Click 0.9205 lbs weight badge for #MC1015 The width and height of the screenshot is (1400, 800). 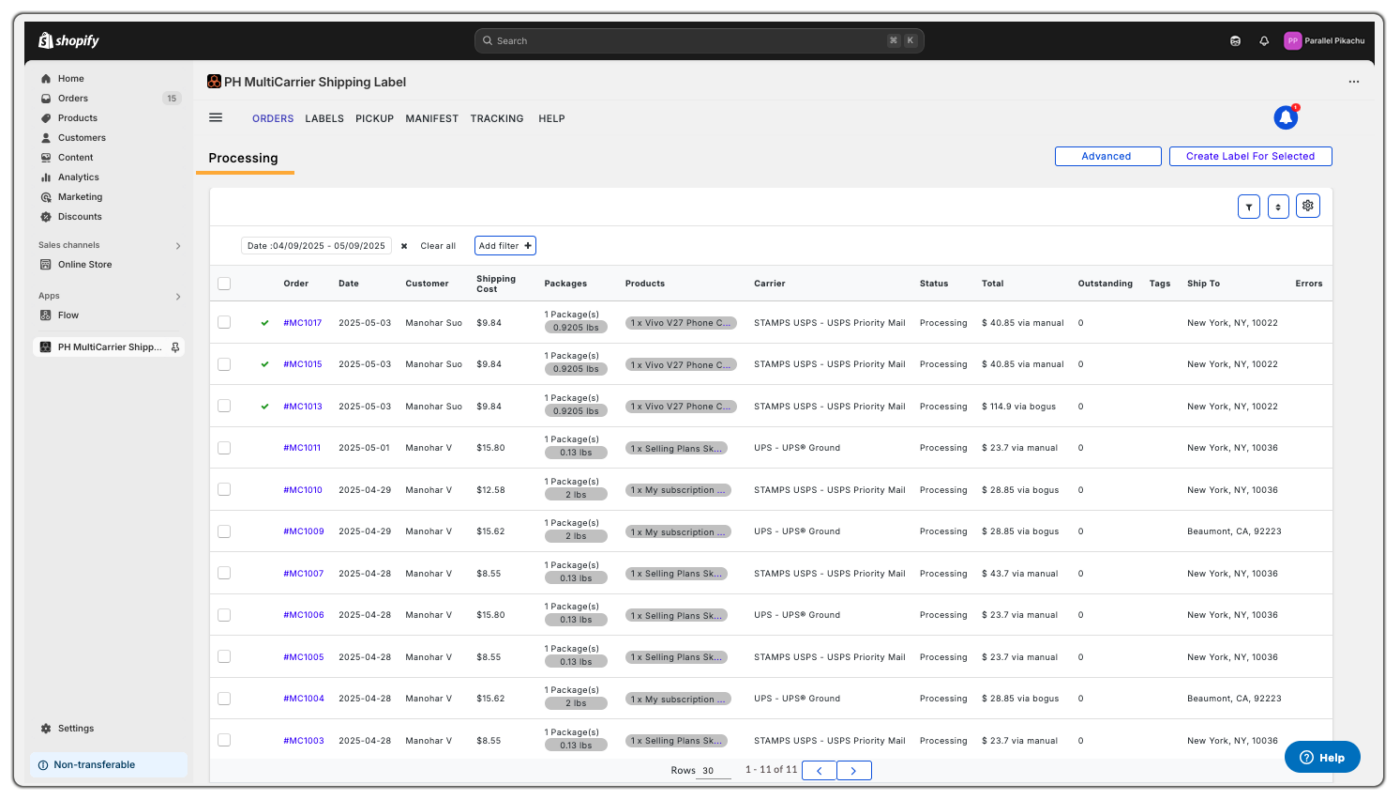coord(576,369)
